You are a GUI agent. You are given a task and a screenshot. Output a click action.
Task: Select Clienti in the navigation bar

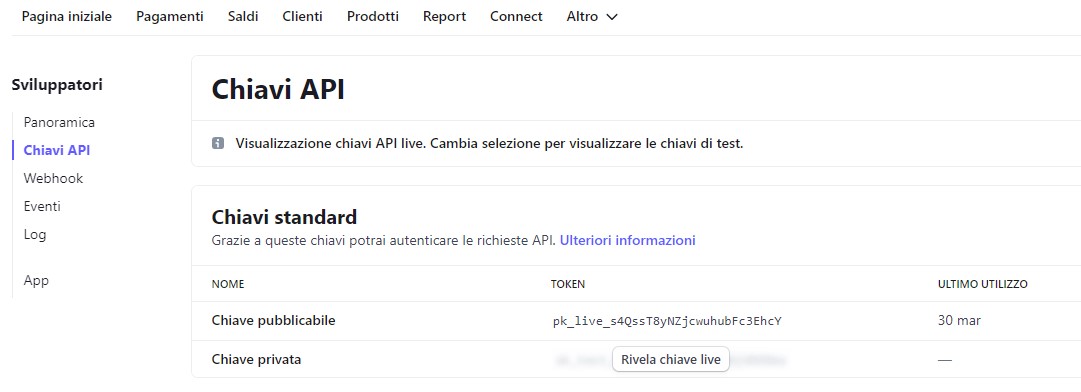tap(302, 17)
